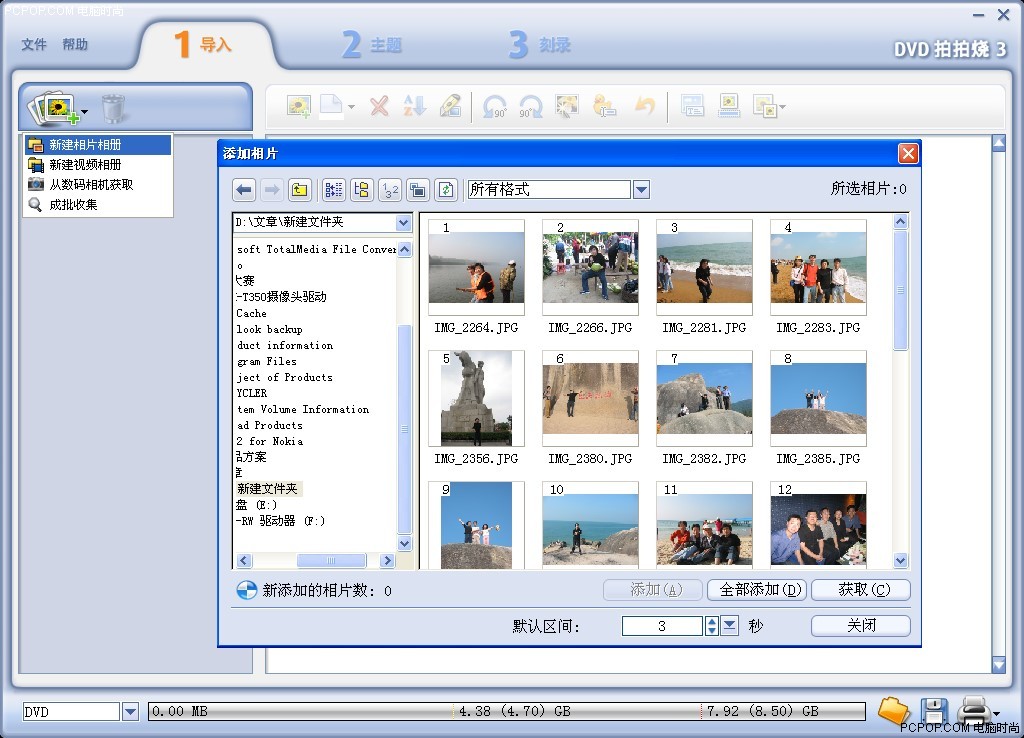Expand the arrow next to the blank page icon
Viewport: 1024px width, 738px height.
[x=351, y=106]
